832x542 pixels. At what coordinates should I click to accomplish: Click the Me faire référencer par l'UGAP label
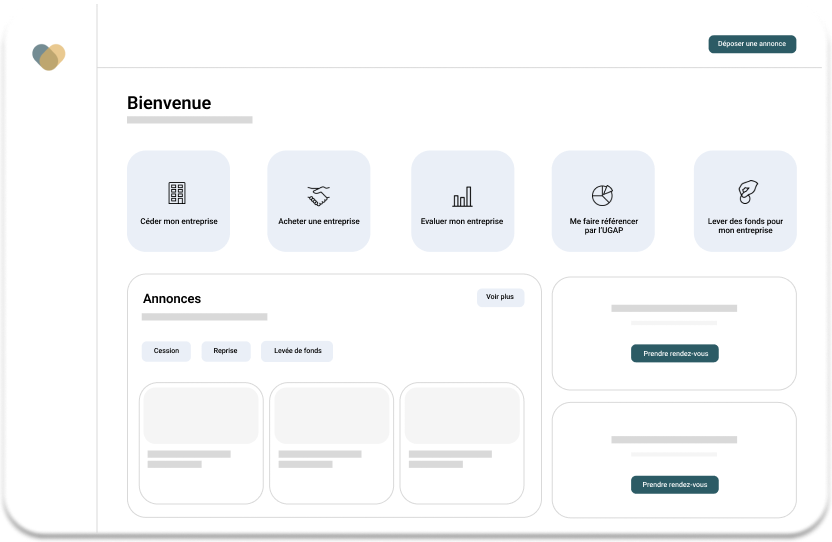[603, 225]
